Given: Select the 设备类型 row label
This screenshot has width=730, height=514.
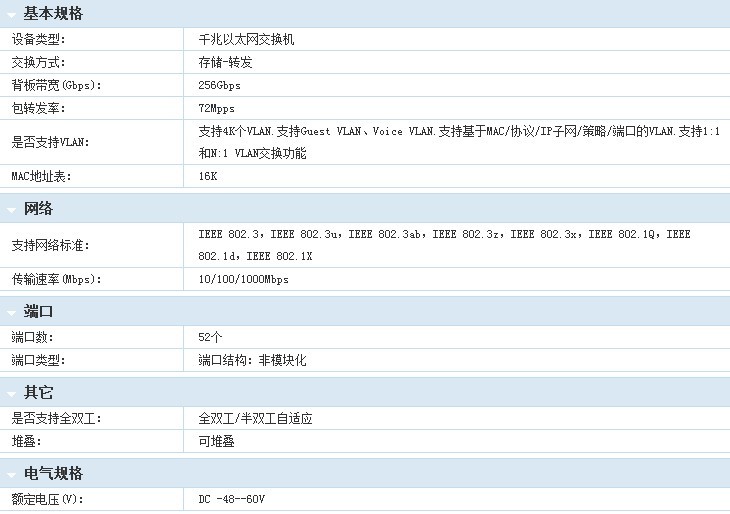Looking at the screenshot, I should pyautogui.click(x=37, y=40).
